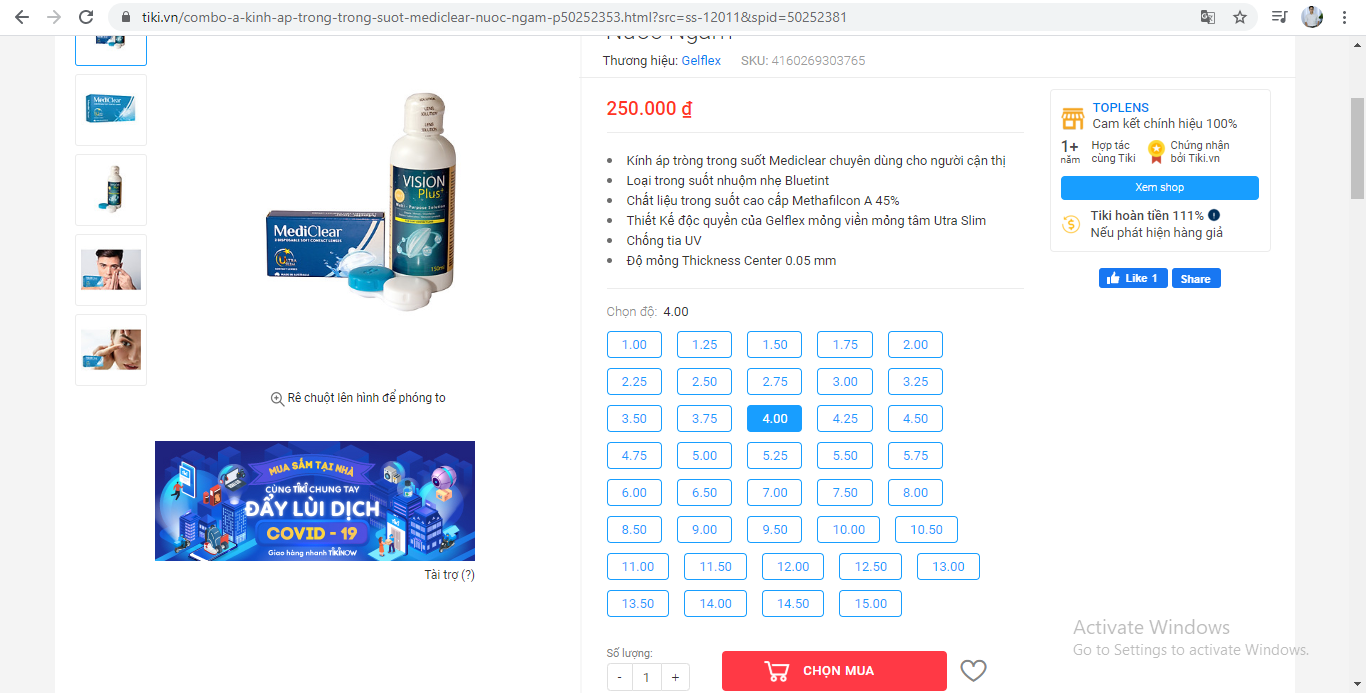The image size is (1366, 693).
Task: Click the CHỌN MUA buy button
Action: tap(834, 671)
